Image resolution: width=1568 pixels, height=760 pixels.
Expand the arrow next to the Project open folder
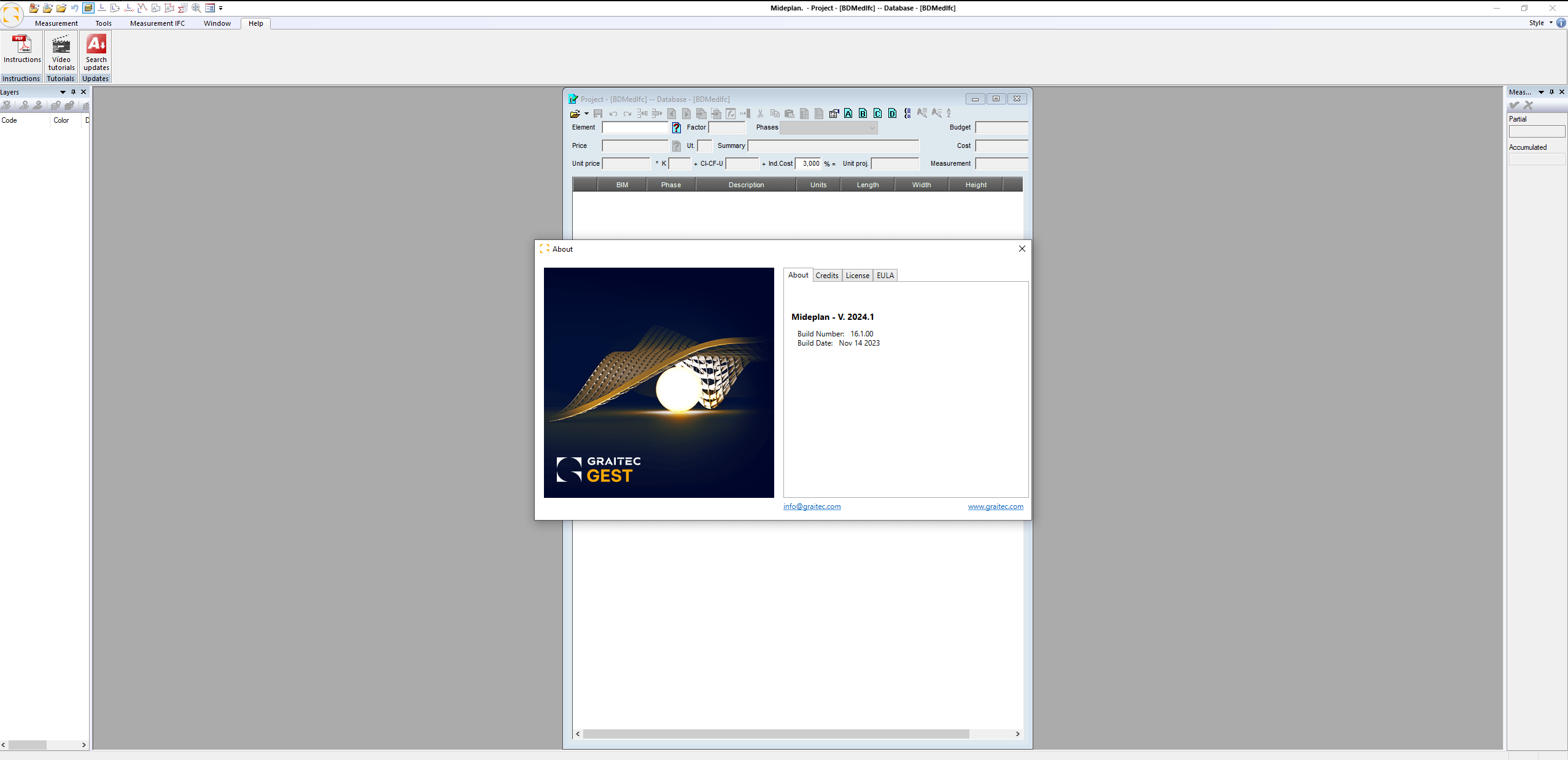pos(586,114)
